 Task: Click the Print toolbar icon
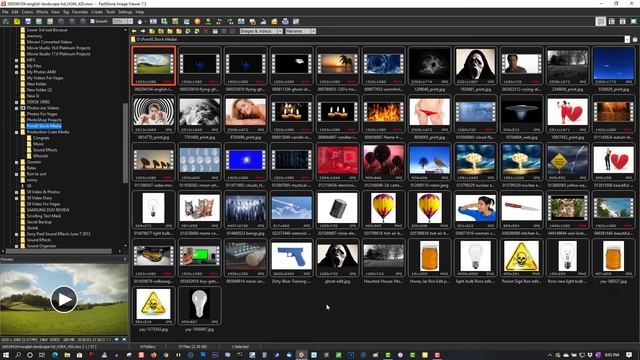[285, 21]
